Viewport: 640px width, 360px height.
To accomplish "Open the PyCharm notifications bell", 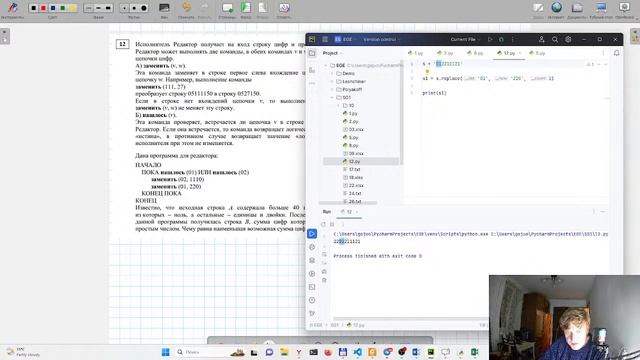I will pyautogui.click(x=616, y=53).
